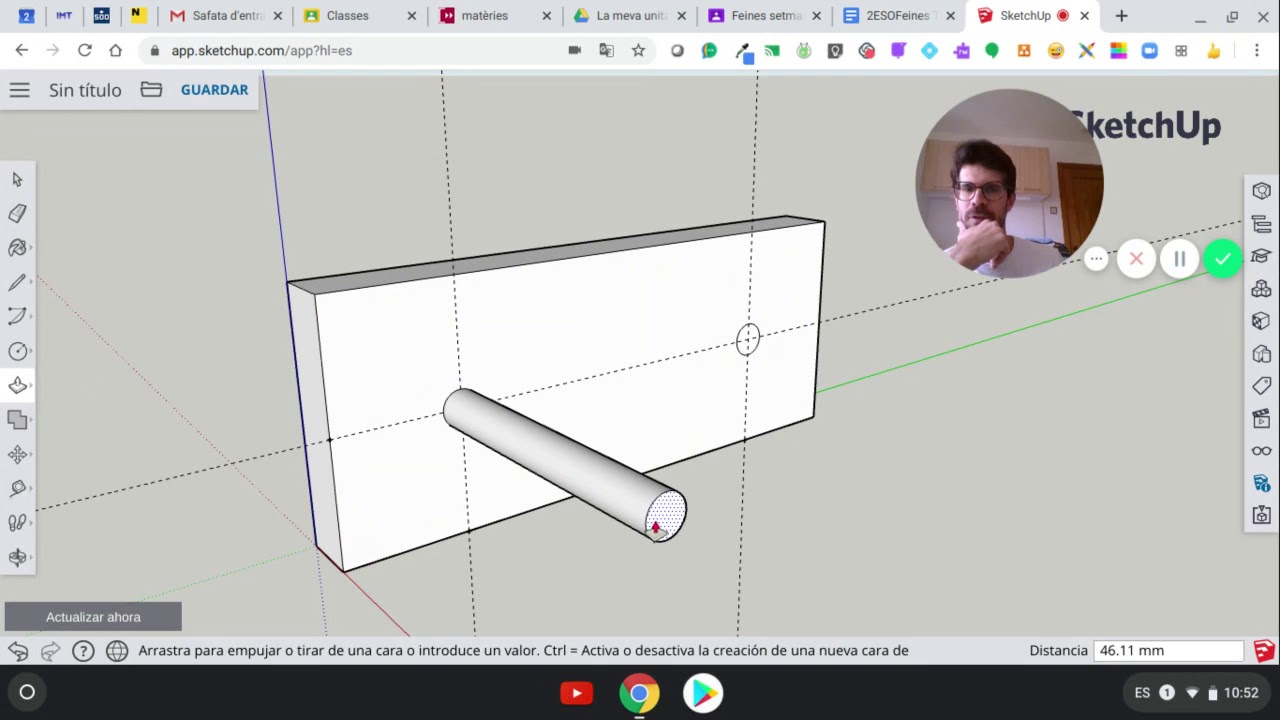Select the arrow Select tool
The image size is (1280, 720).
tap(17, 180)
